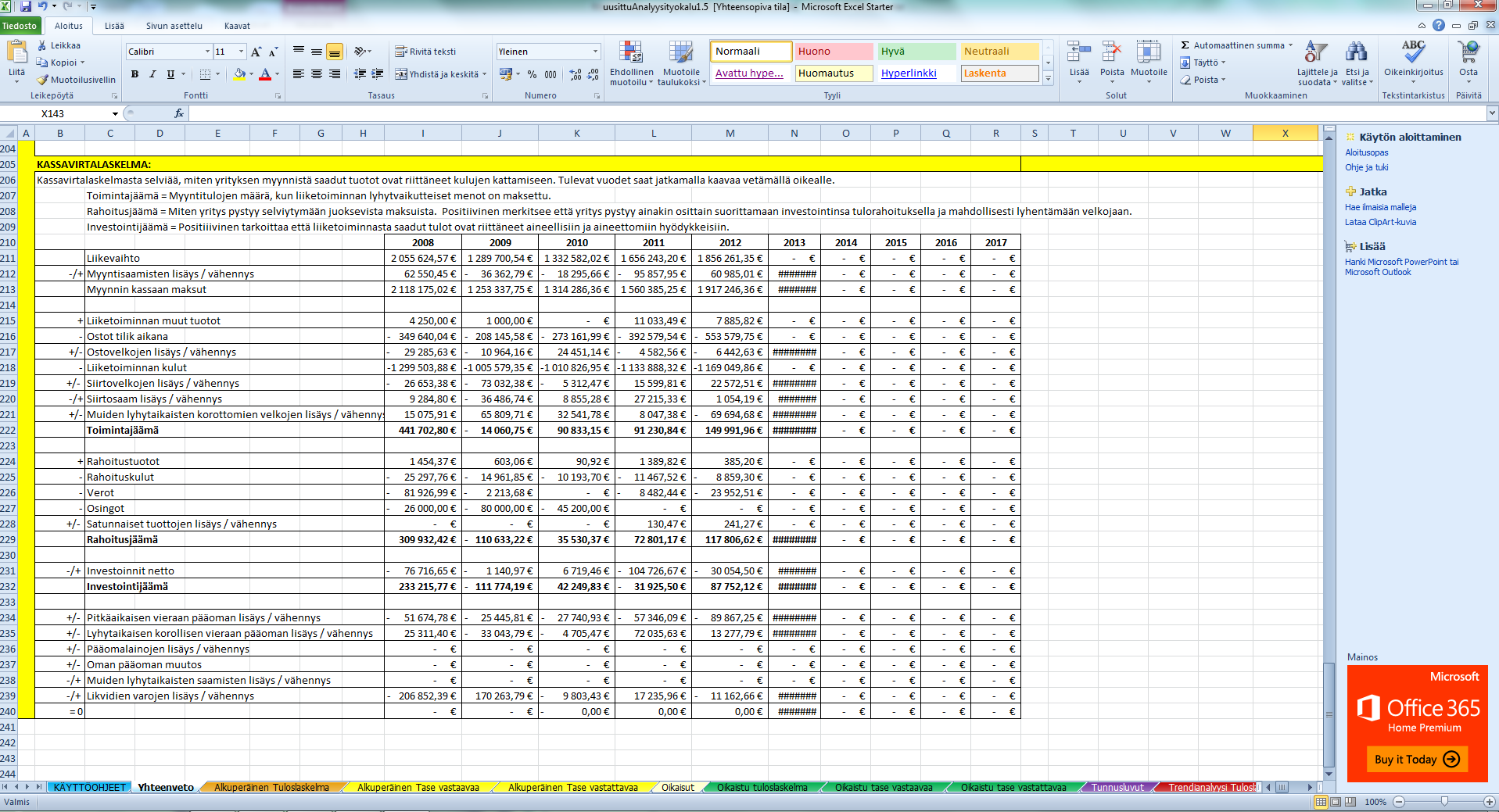Click Merge and Center (Yhdistä ja keskitä)

point(437,74)
